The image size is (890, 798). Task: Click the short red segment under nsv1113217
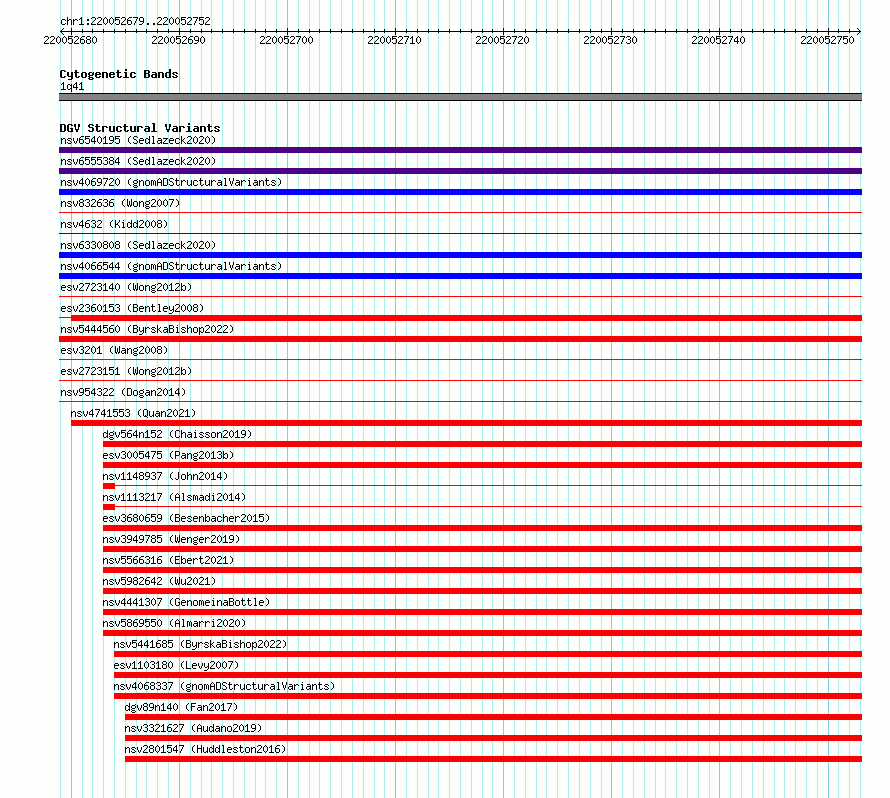(109, 507)
